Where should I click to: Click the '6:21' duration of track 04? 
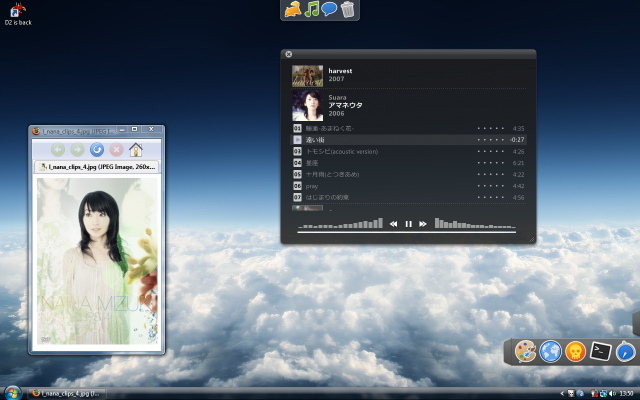click(x=518, y=163)
